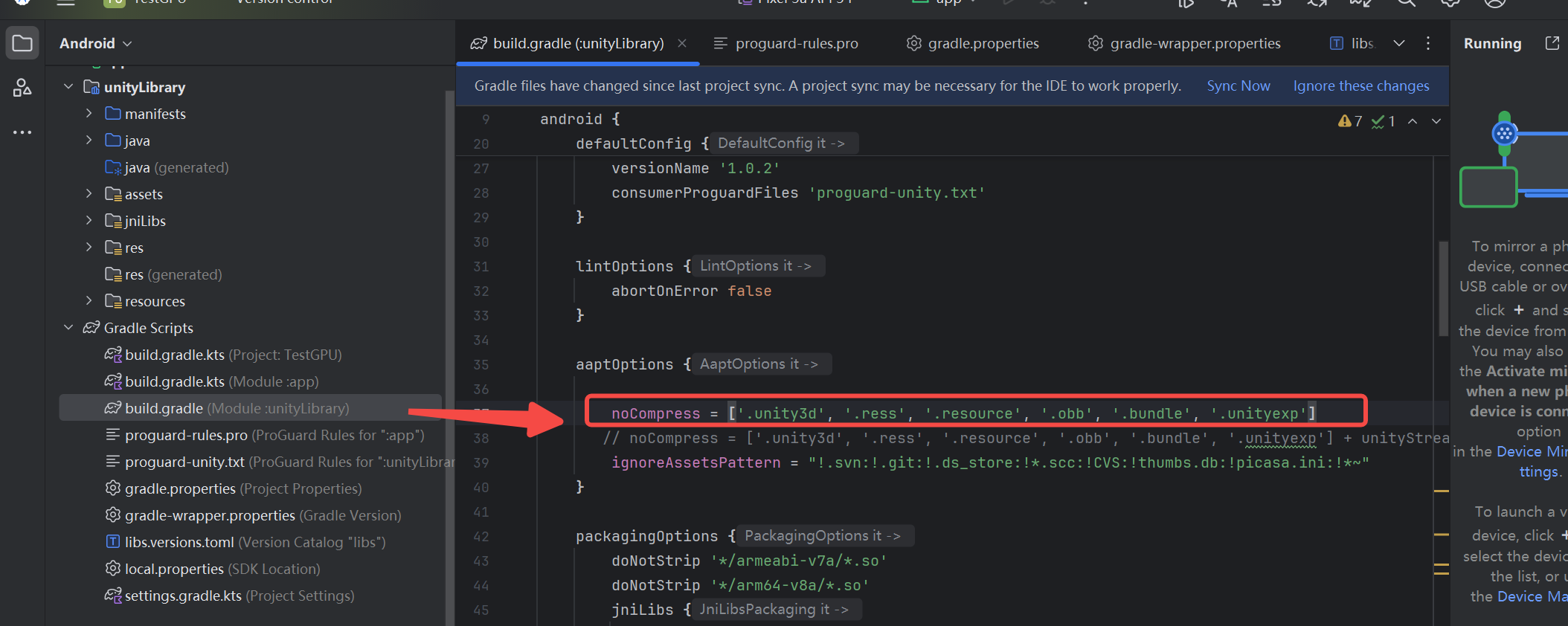The height and width of the screenshot is (626, 1568).
Task: Expand the manifests folder
Action: [89, 113]
